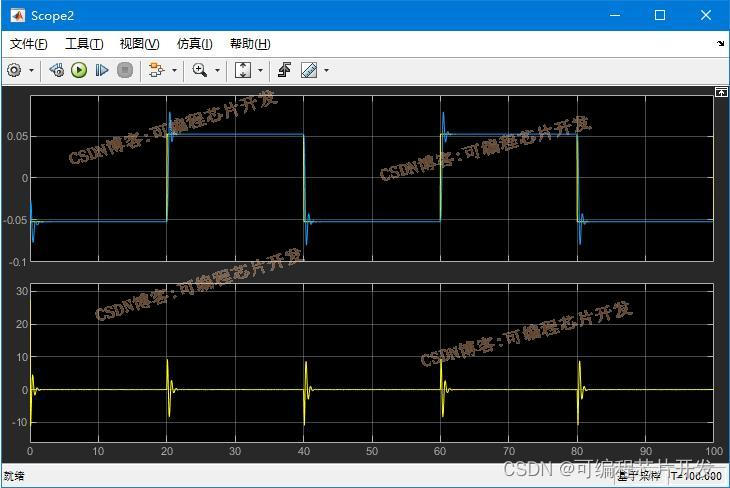Close the Scope2 window
Screen dimensions: 730x488
point(706,15)
